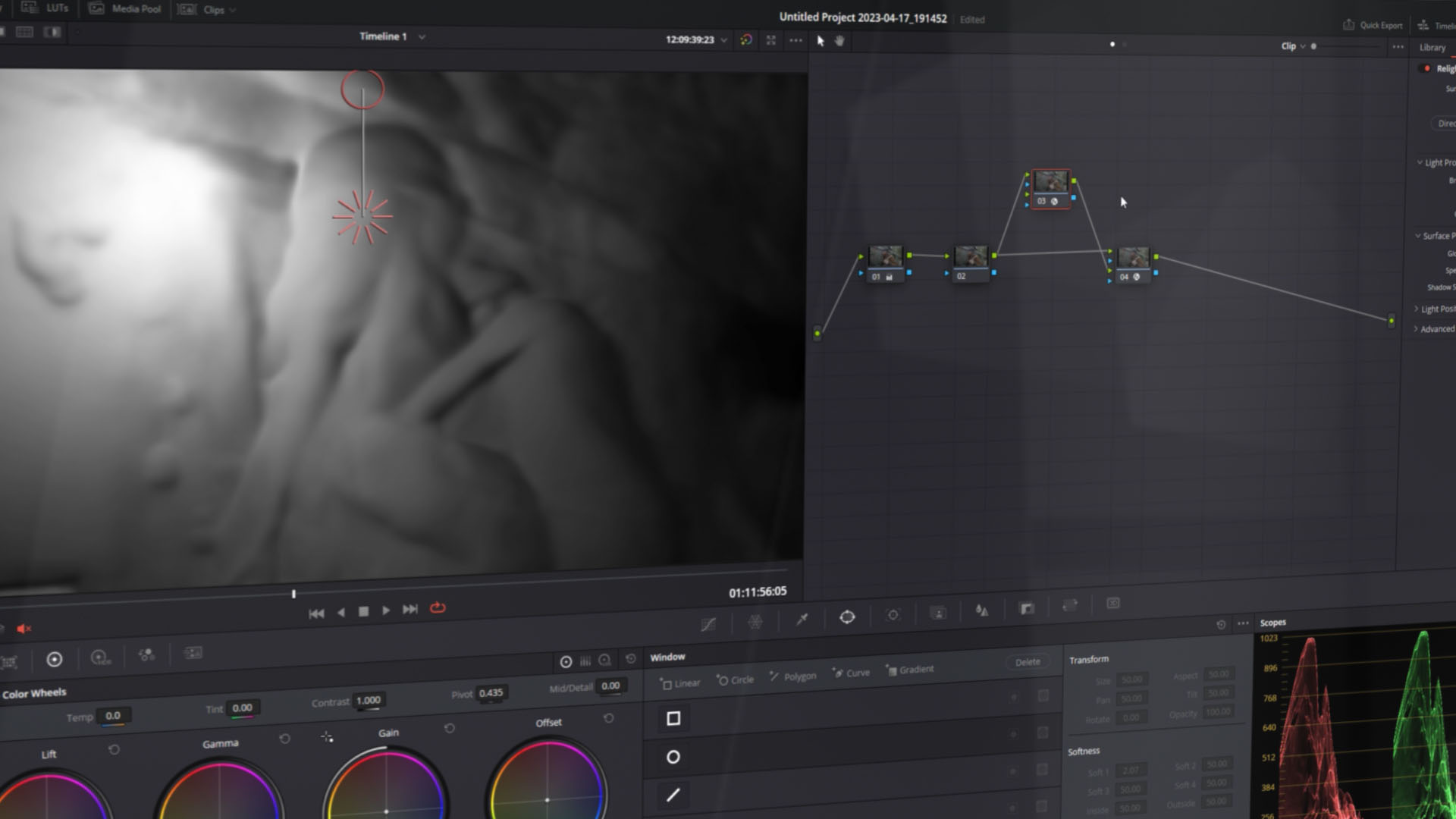Open the RGB Mixer palette icon
Viewport: 1456px width, 819px height.
147,654
